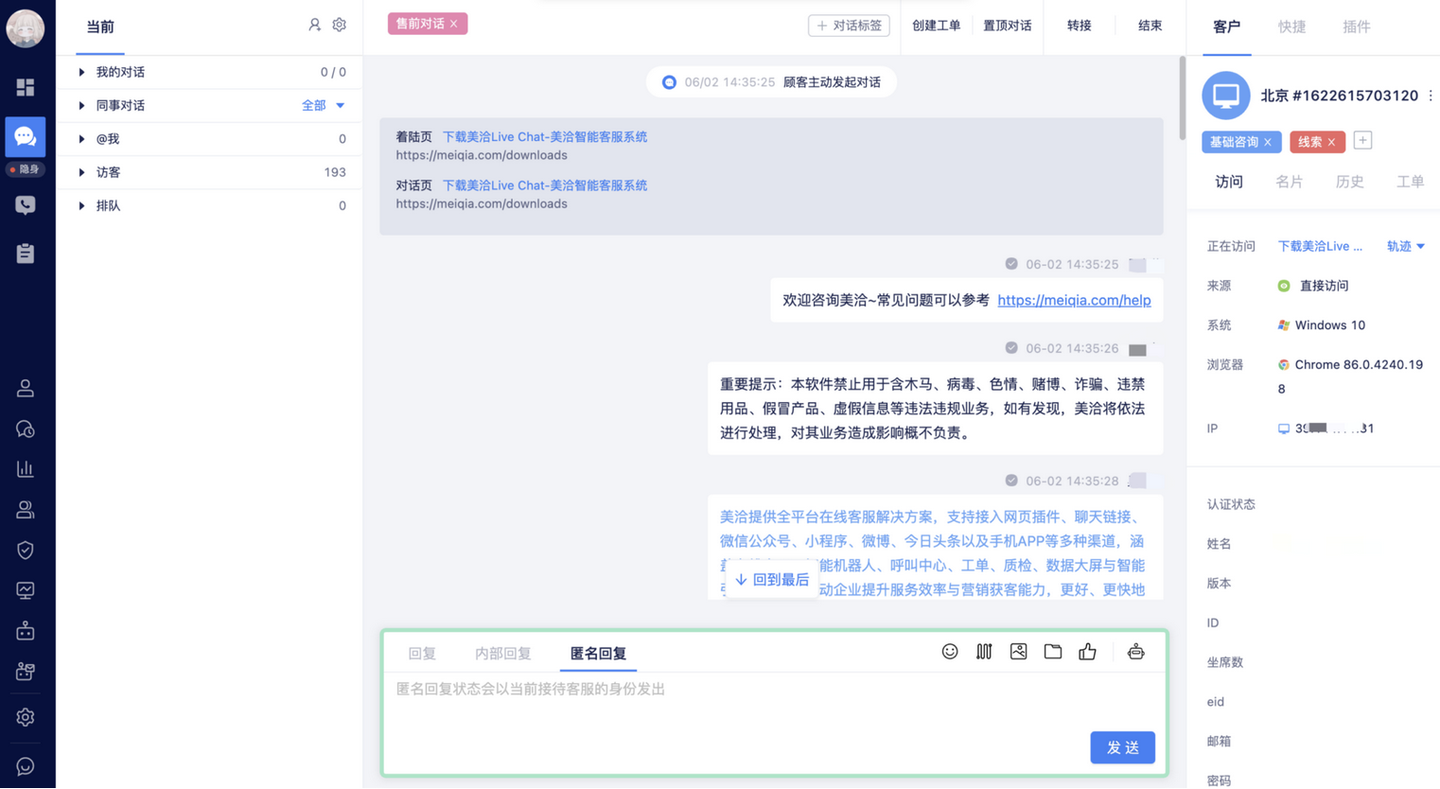Click the robot assistant icon in reply toolbar
The width and height of the screenshot is (1440, 789).
click(x=1135, y=652)
